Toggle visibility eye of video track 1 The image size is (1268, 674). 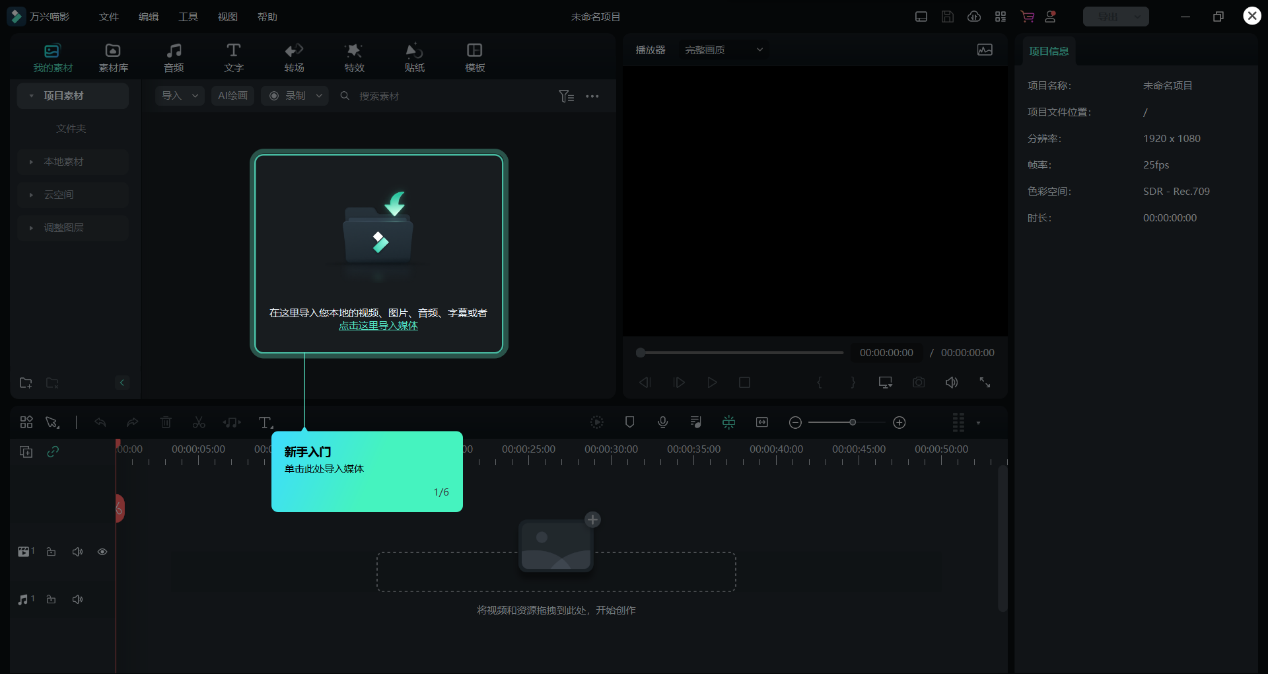click(x=102, y=552)
